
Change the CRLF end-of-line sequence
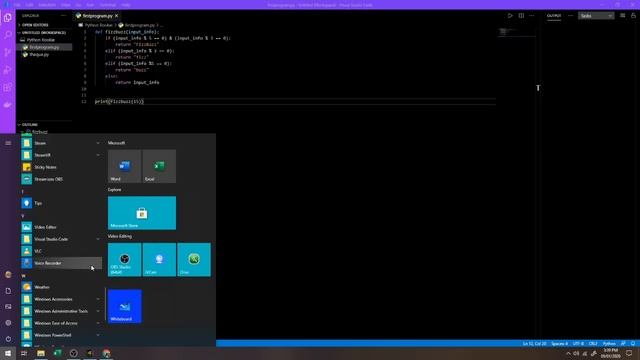coord(593,344)
